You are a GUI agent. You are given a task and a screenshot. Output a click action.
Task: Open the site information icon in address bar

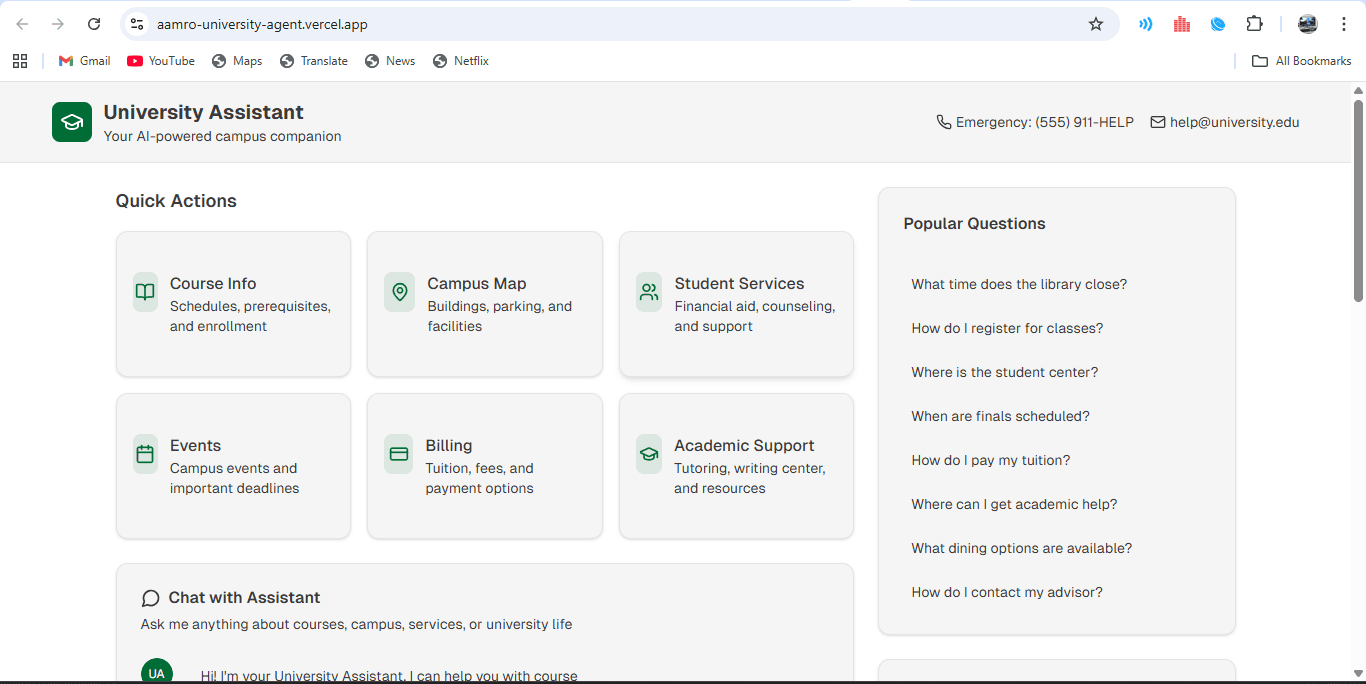pos(137,24)
